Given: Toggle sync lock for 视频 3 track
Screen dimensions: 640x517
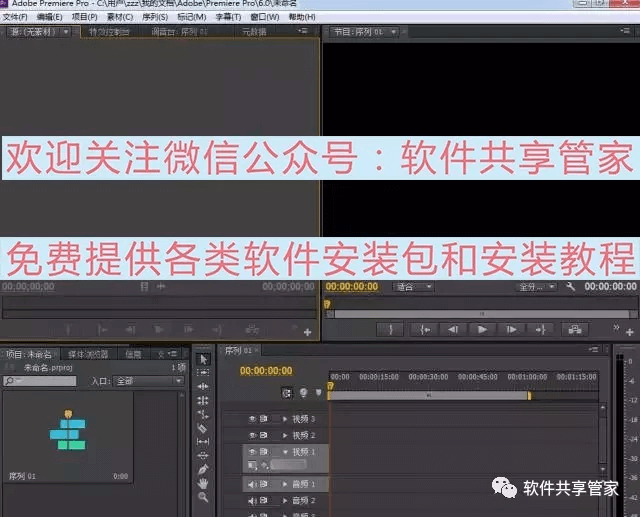Looking at the screenshot, I should (x=264, y=419).
